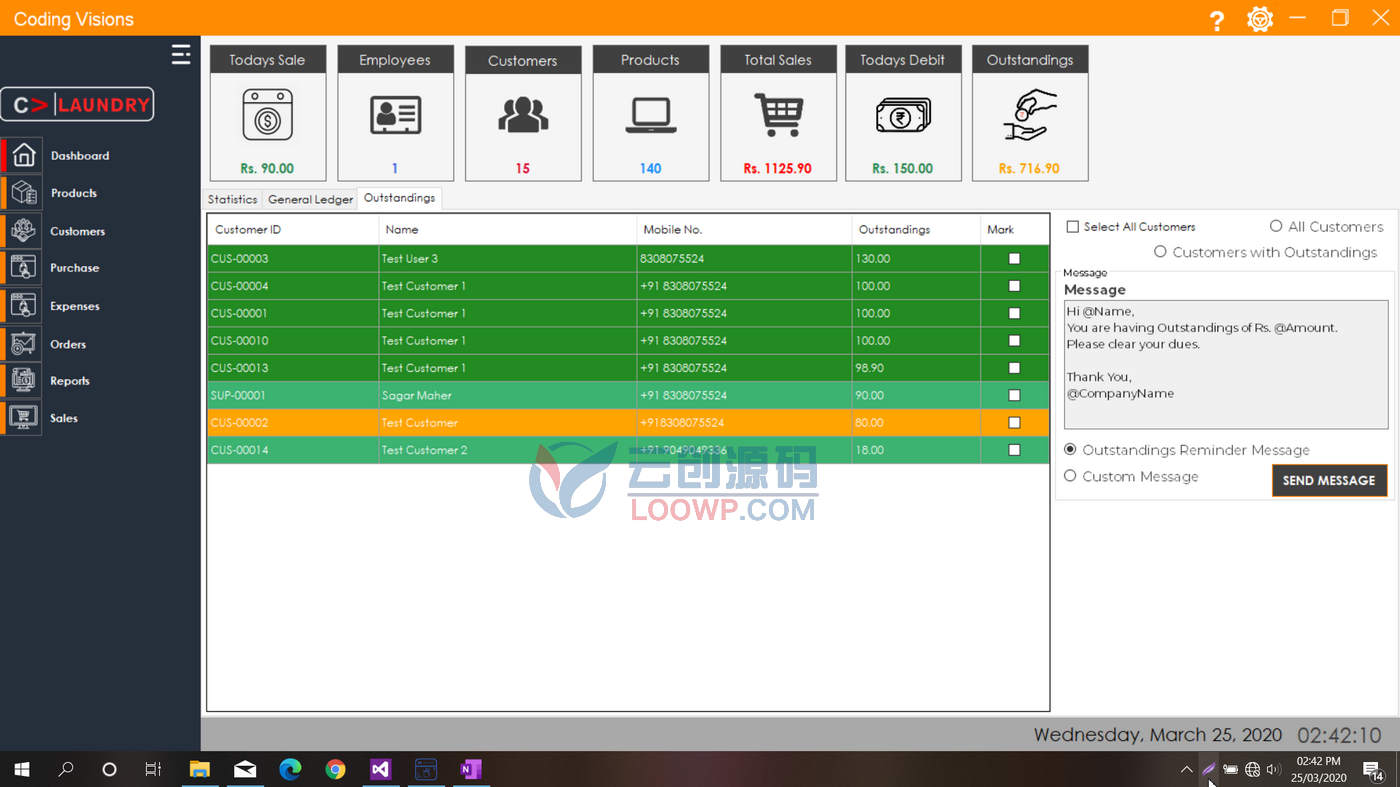The height and width of the screenshot is (787, 1400).
Task: Open the Mail app from taskbar
Action: click(245, 769)
